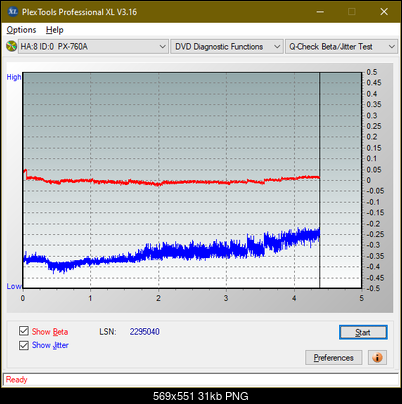402x404 pixels.
Task: Click the vertical position marker line in graph
Action: coord(320,180)
